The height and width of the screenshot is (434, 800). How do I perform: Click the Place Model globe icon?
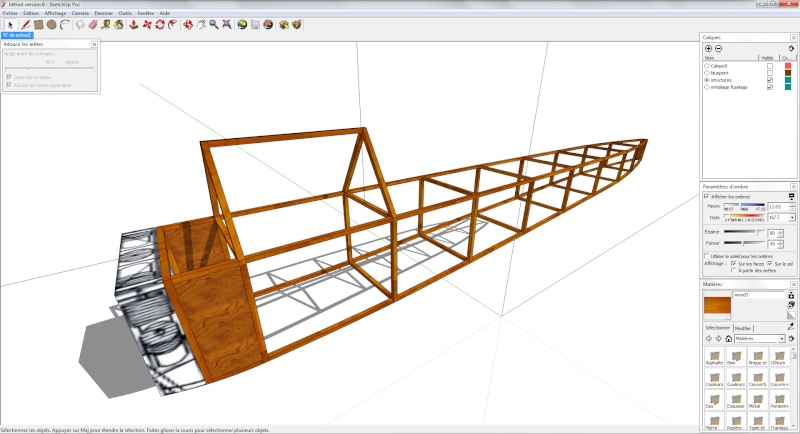268,24
